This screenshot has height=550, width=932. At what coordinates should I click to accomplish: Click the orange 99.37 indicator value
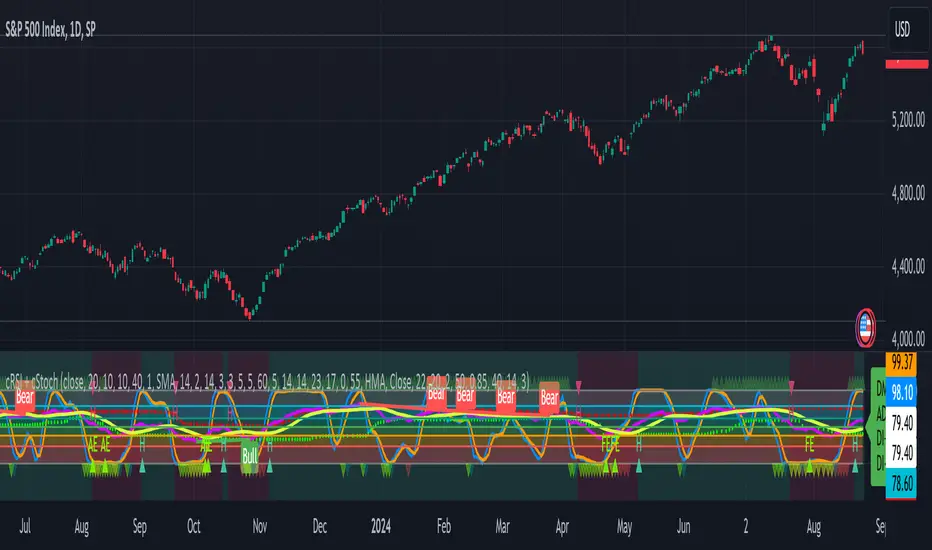901,362
